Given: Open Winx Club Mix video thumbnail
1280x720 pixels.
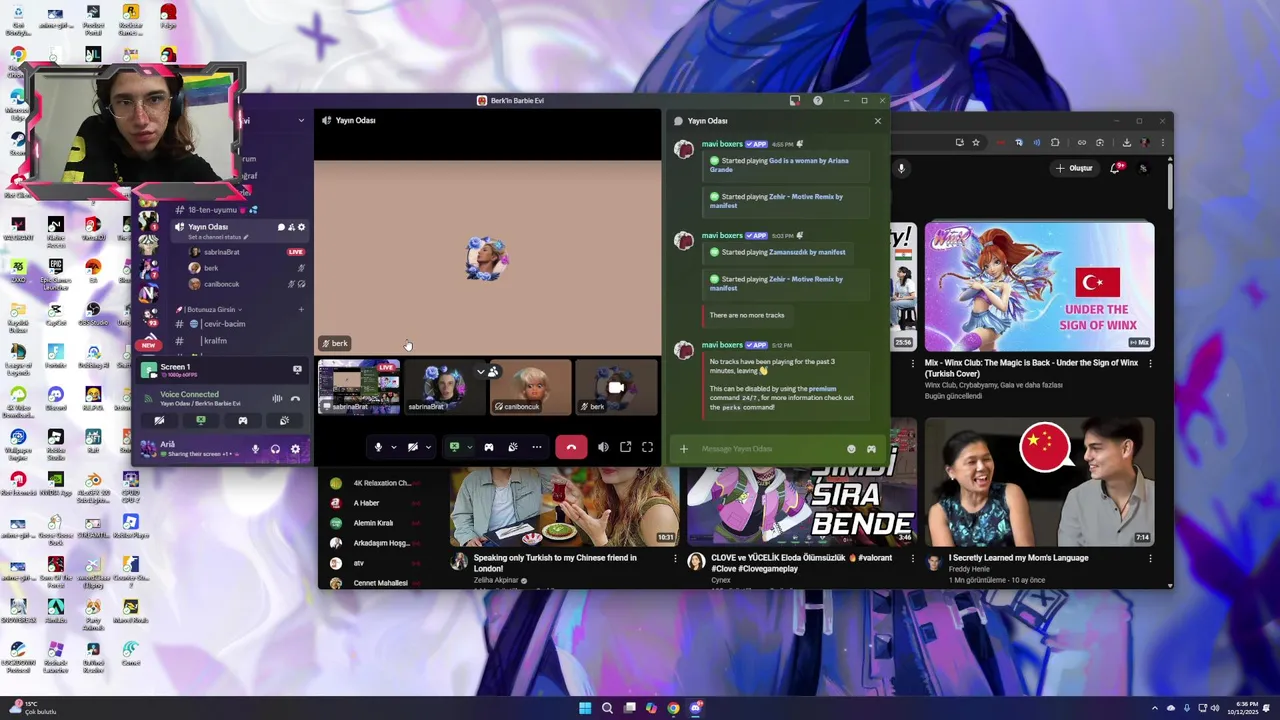Looking at the screenshot, I should (x=1039, y=286).
